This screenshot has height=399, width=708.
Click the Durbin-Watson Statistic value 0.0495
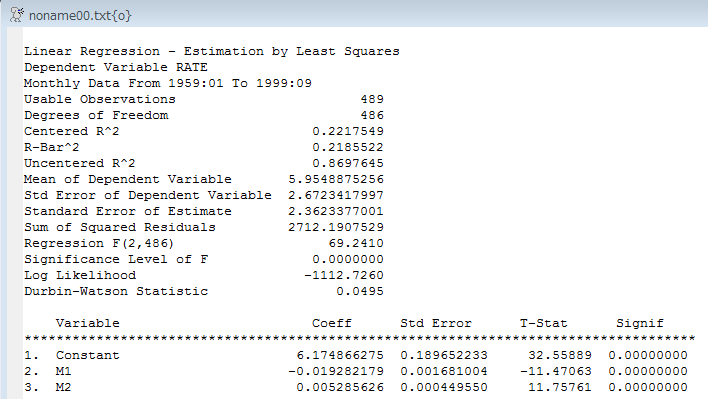(360, 292)
